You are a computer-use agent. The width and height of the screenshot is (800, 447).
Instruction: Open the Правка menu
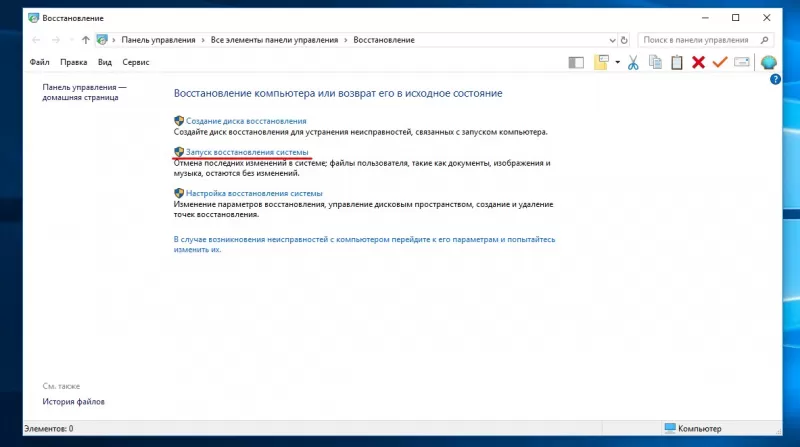click(x=73, y=62)
